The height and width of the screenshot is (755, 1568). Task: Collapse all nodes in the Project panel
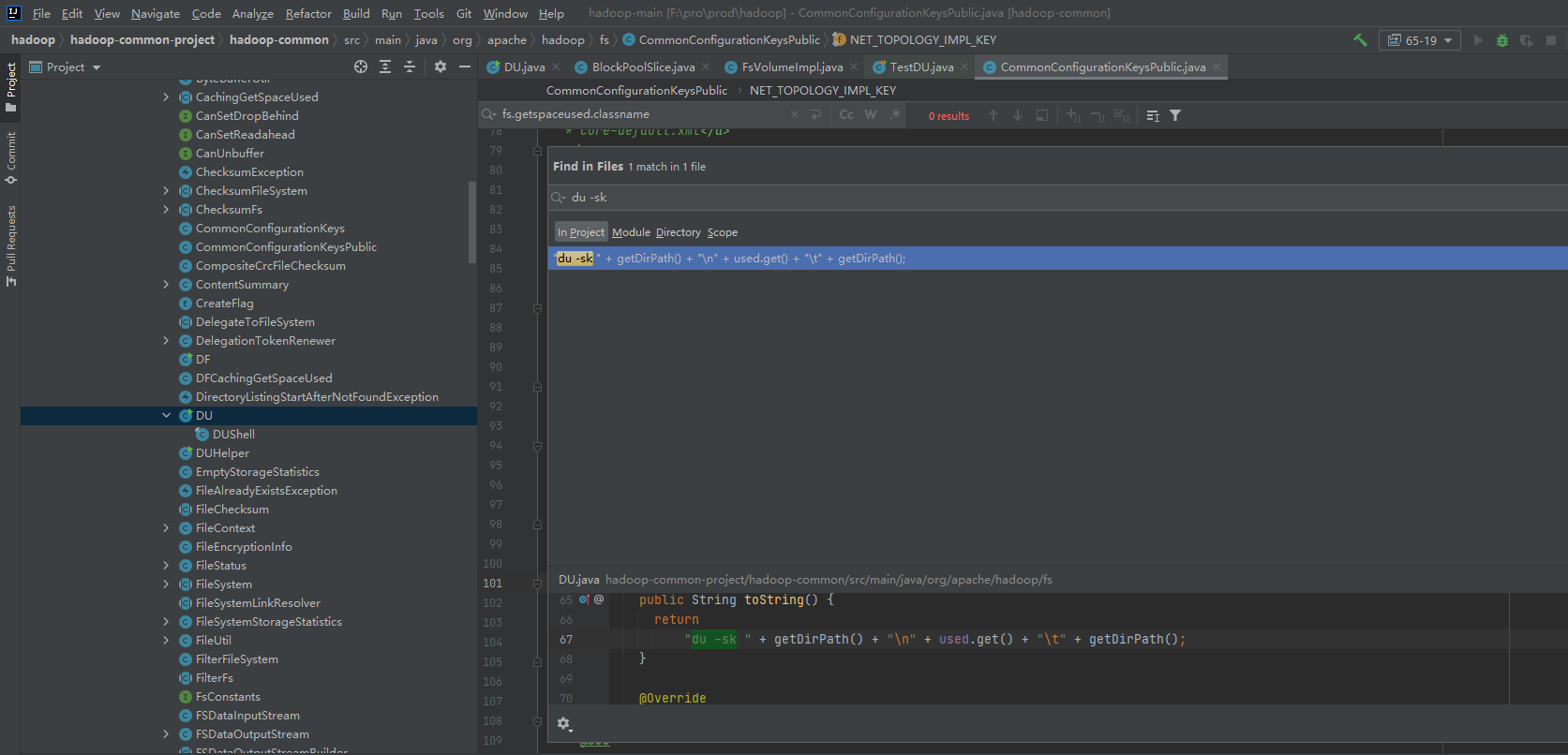click(x=410, y=67)
